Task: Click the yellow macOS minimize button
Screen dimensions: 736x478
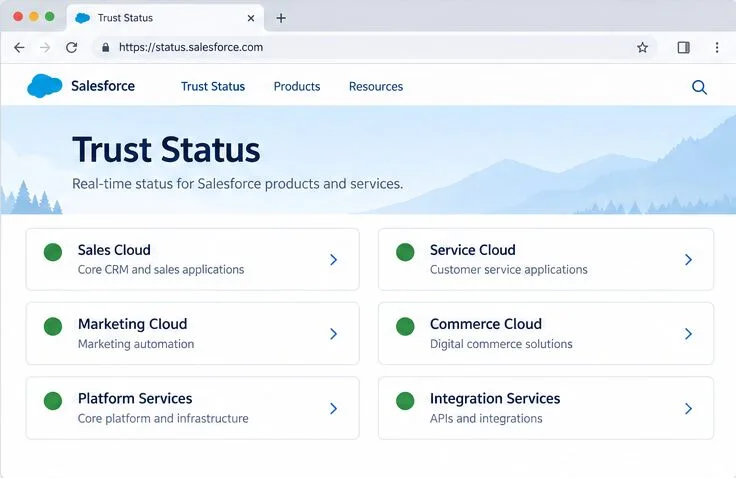Action: coord(34,17)
